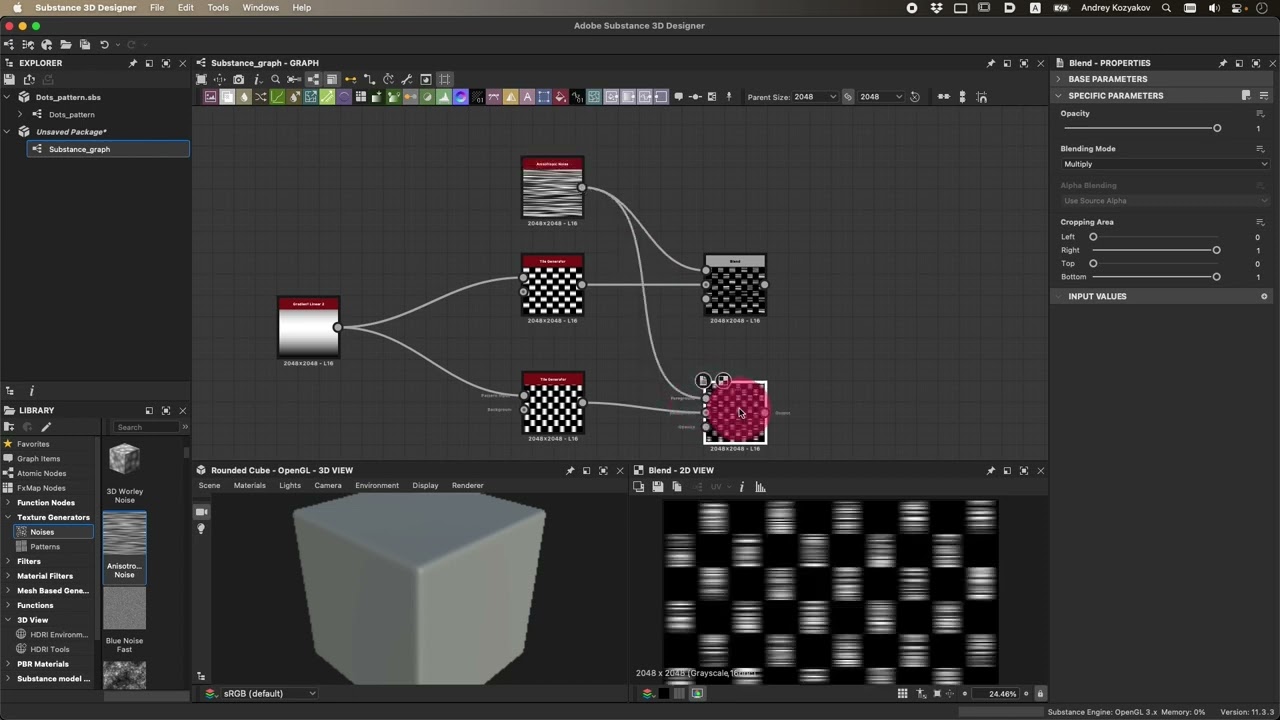Click the wrench tool icon in the graph toolbar
This screenshot has width=1280, height=720.
click(x=407, y=79)
